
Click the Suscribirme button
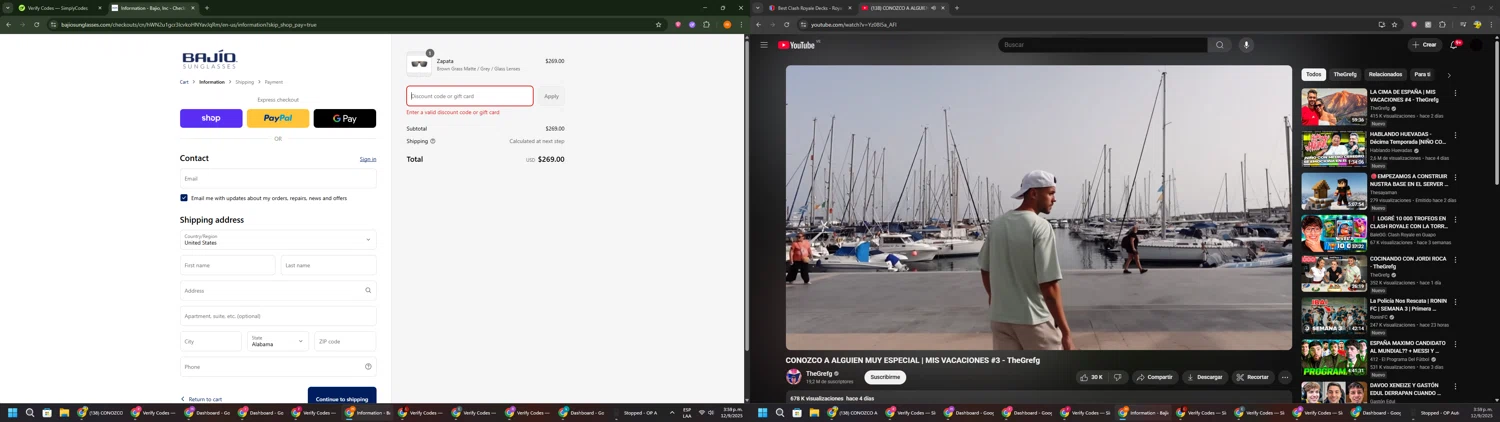tap(885, 377)
